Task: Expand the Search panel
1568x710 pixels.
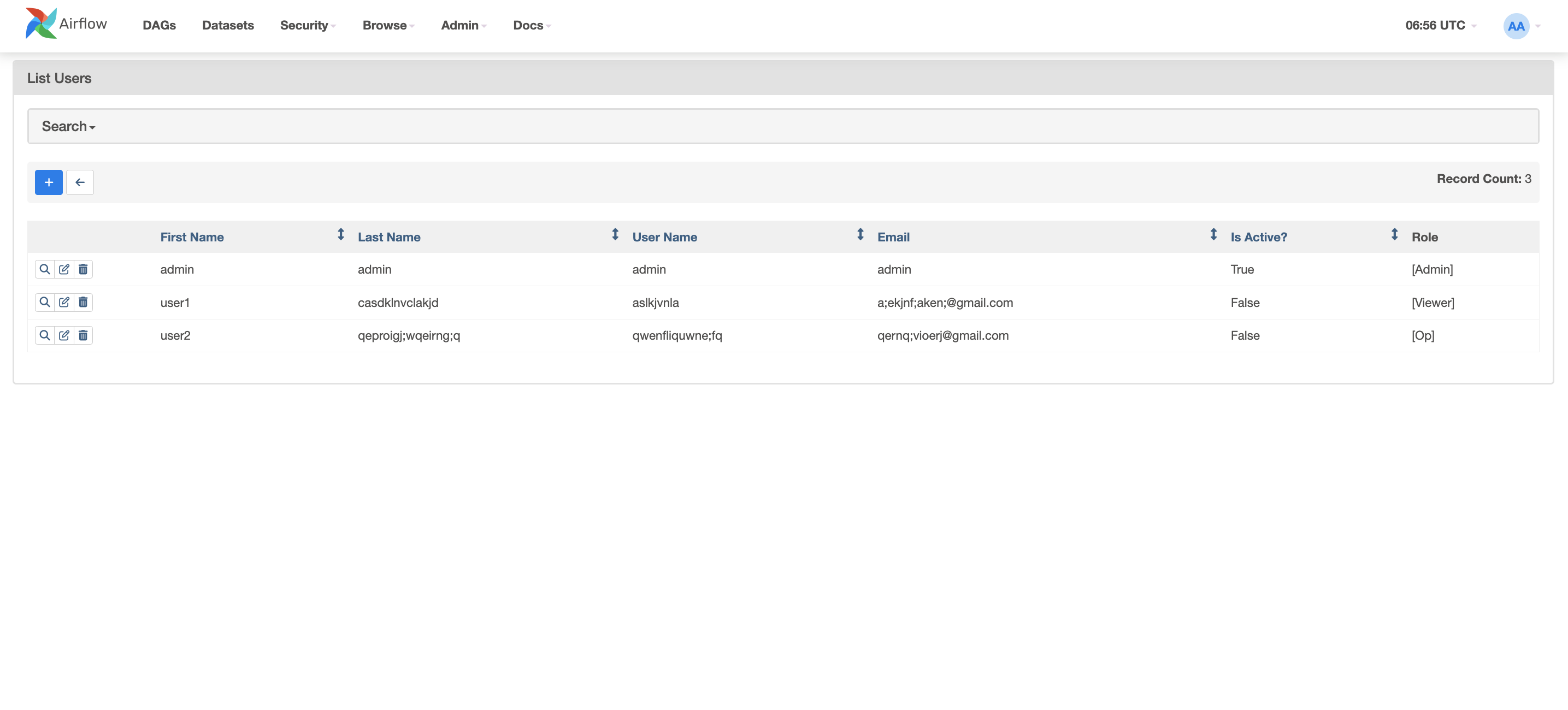Action: (x=68, y=126)
